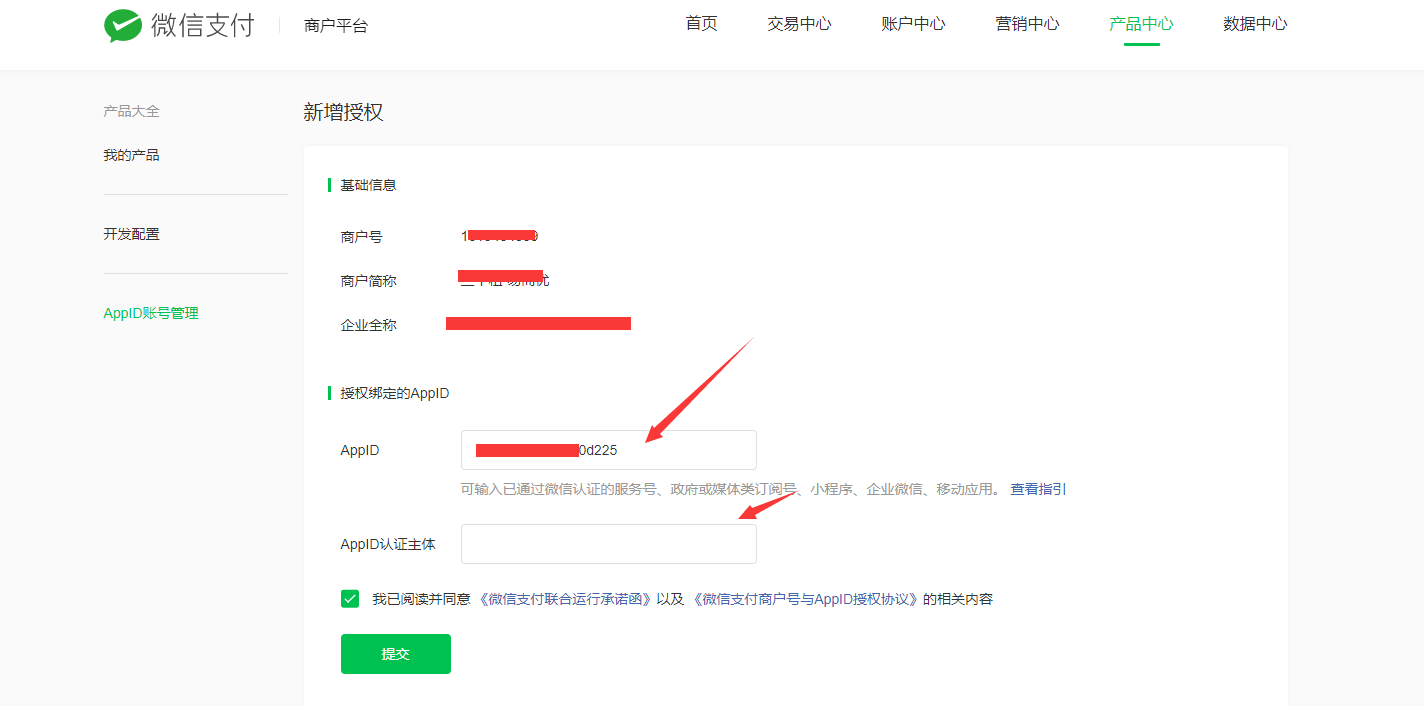Open 数据中心 from the top navigation

1255,24
